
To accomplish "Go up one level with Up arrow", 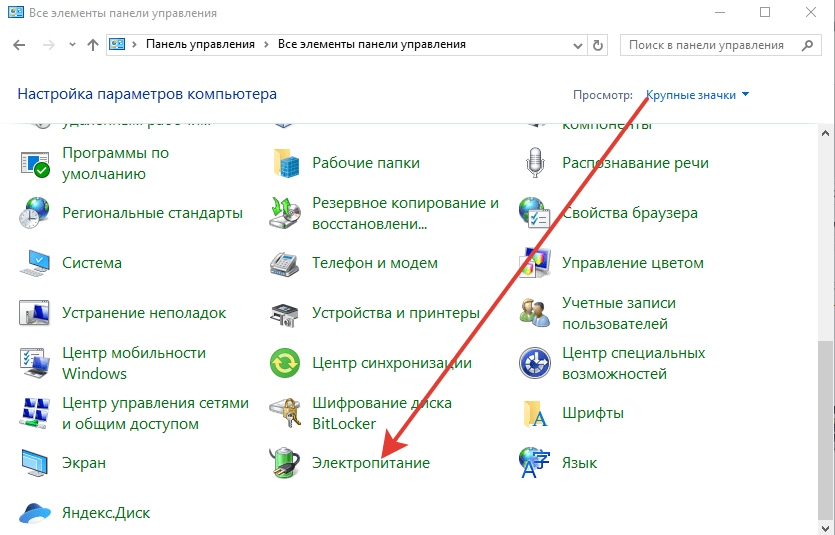I will (x=93, y=45).
